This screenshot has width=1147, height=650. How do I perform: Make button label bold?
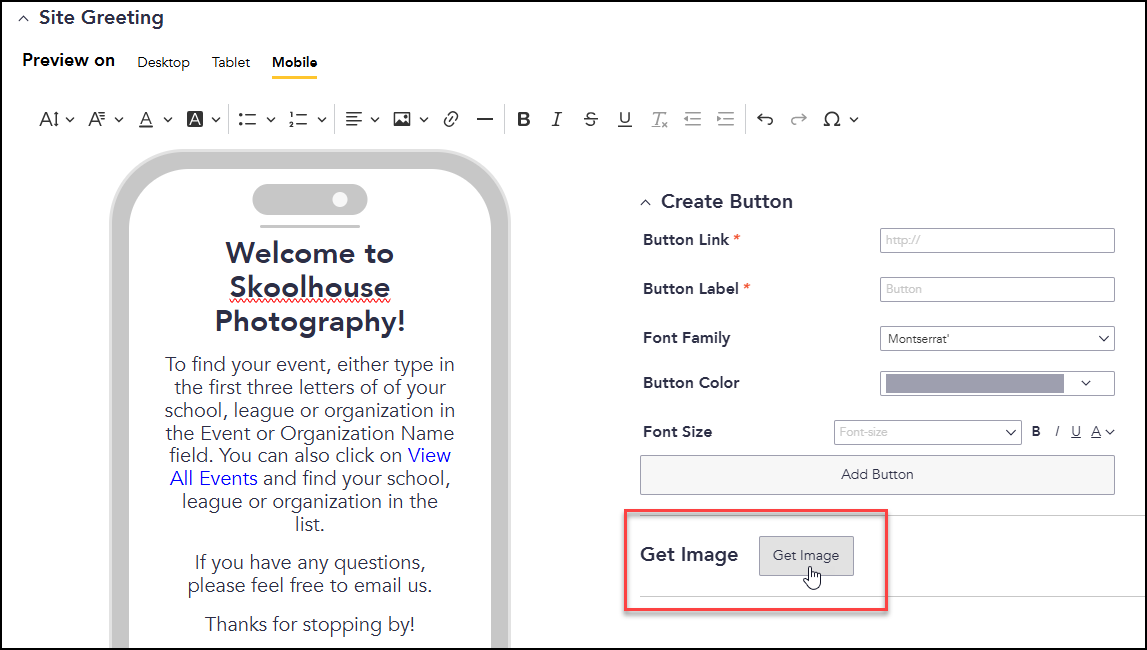click(x=1036, y=432)
